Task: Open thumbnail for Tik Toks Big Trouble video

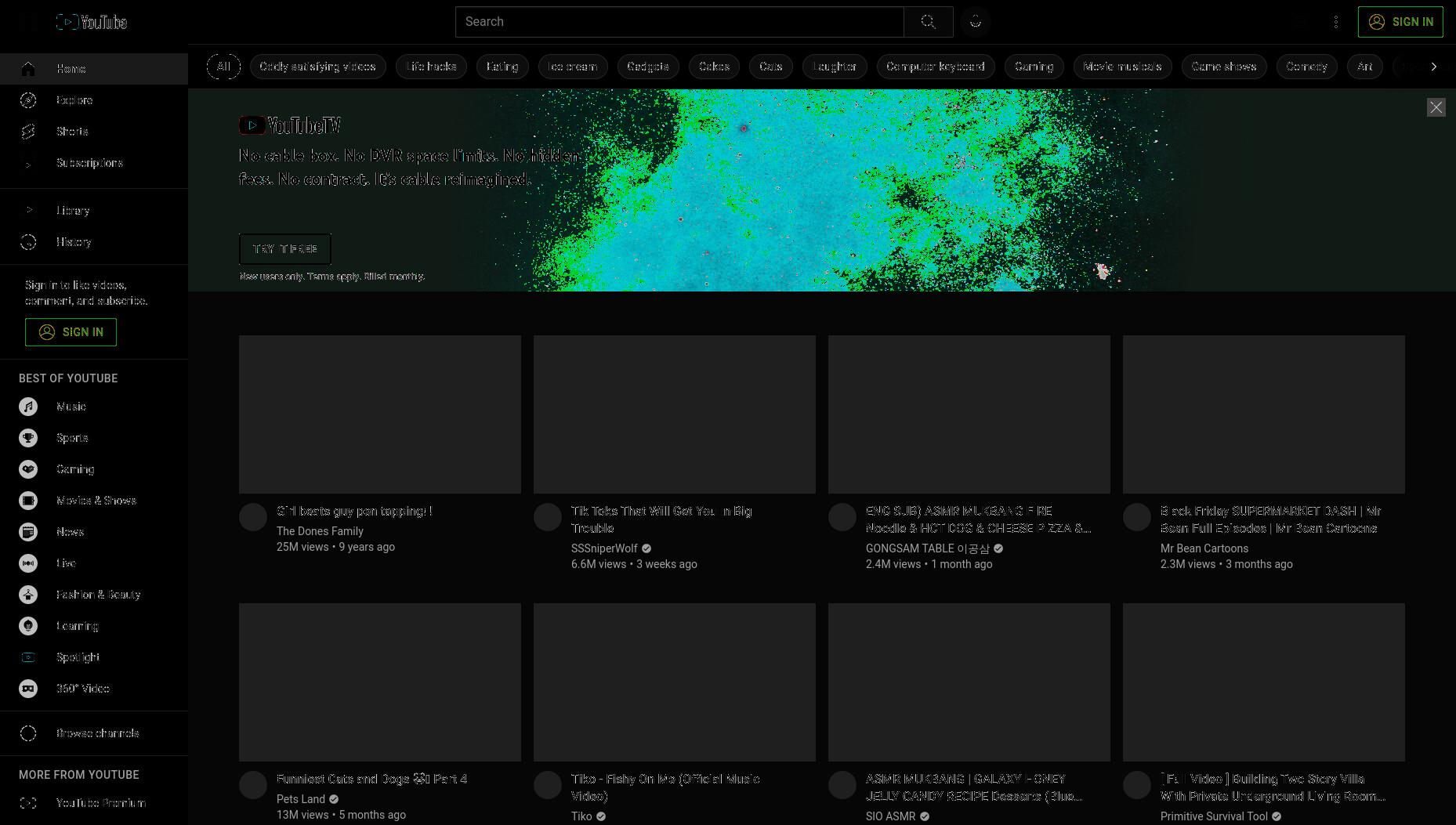Action: pyautogui.click(x=675, y=414)
